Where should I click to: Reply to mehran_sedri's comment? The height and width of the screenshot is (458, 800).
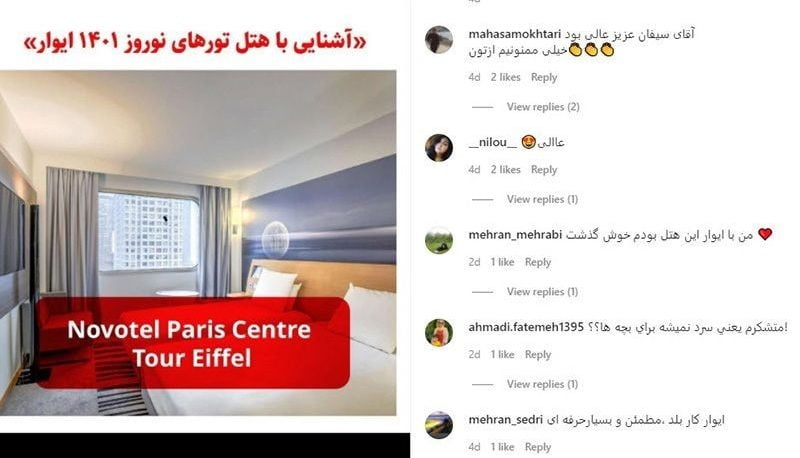coord(538,447)
